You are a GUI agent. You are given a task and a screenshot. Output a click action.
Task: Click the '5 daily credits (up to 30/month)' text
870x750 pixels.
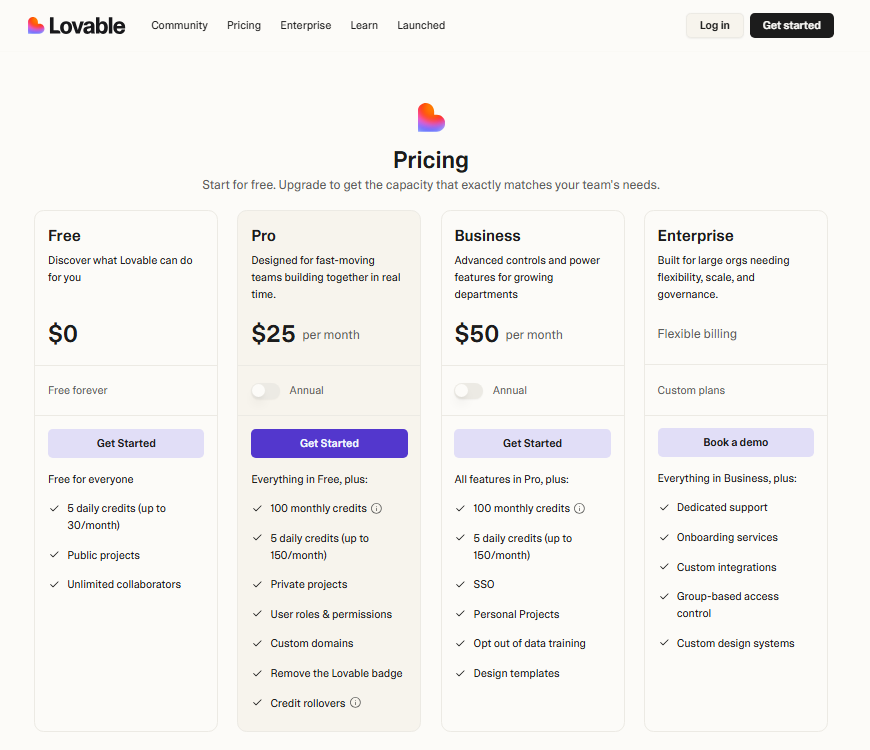coord(117,516)
